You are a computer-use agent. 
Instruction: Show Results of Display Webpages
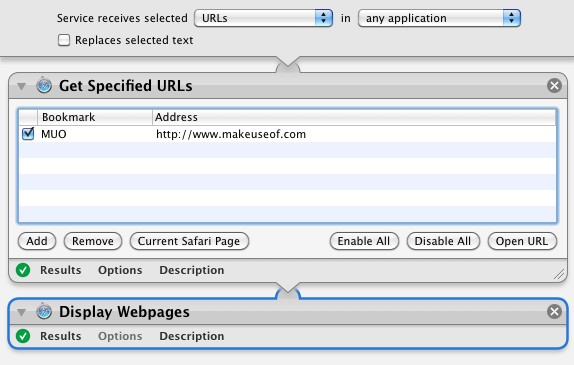click(x=61, y=336)
